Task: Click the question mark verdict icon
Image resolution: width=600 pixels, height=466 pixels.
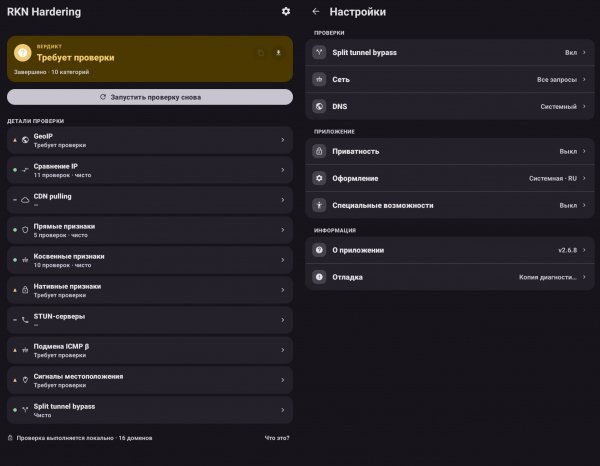Action: (x=23, y=53)
